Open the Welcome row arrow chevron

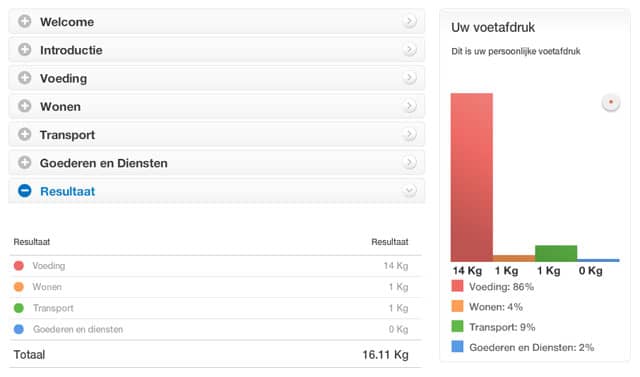[x=409, y=21]
